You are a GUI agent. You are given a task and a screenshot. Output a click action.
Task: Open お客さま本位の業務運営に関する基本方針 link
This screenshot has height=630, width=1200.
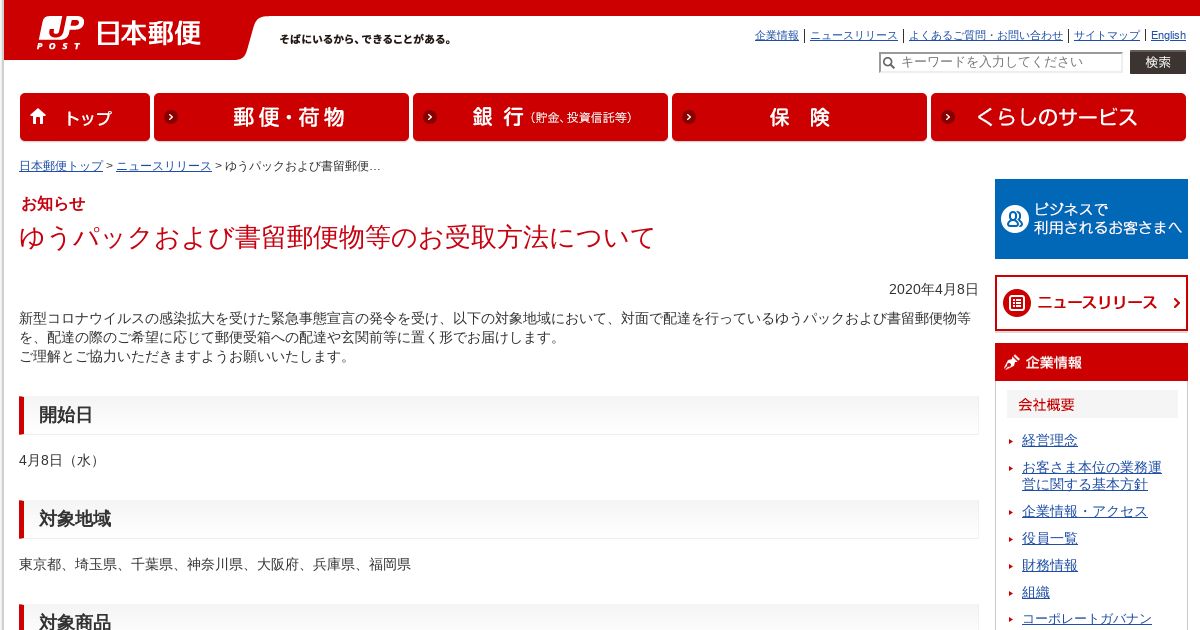tap(1092, 476)
